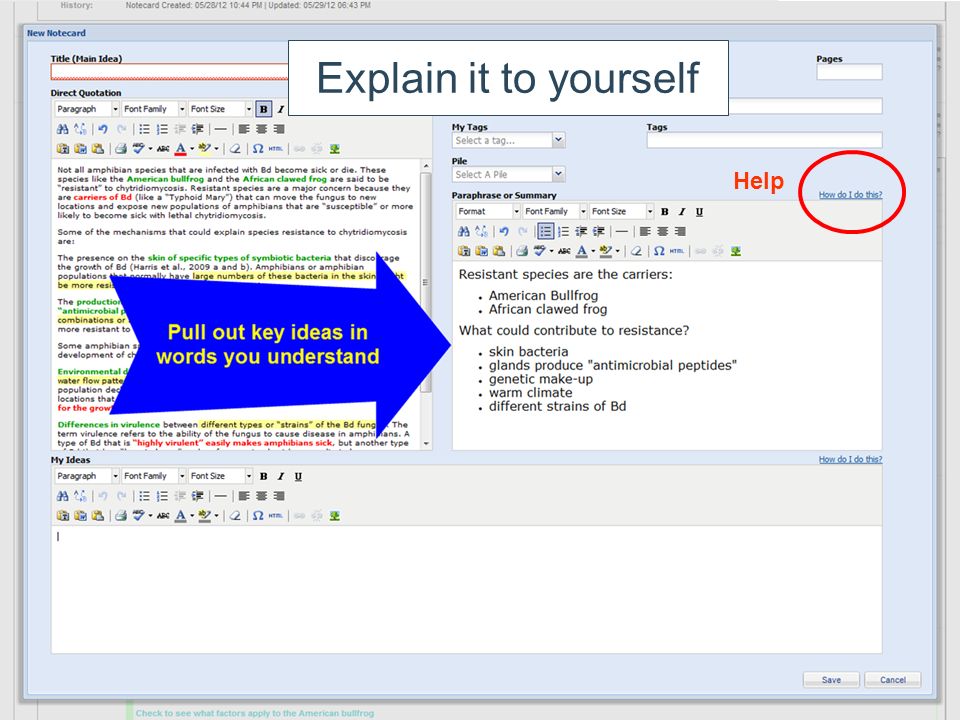
Task: Toggle Underline in My Ideas toolbar
Action: [x=298, y=476]
